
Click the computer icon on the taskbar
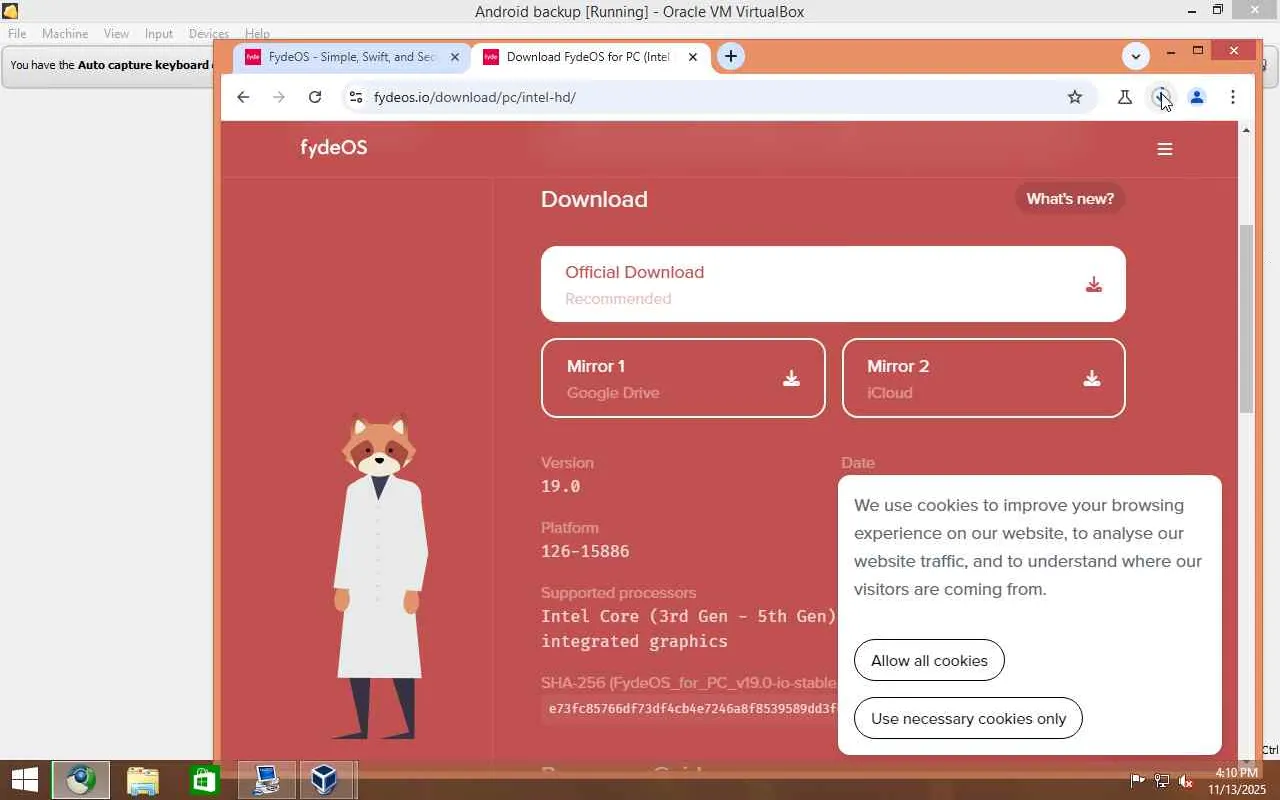click(265, 780)
